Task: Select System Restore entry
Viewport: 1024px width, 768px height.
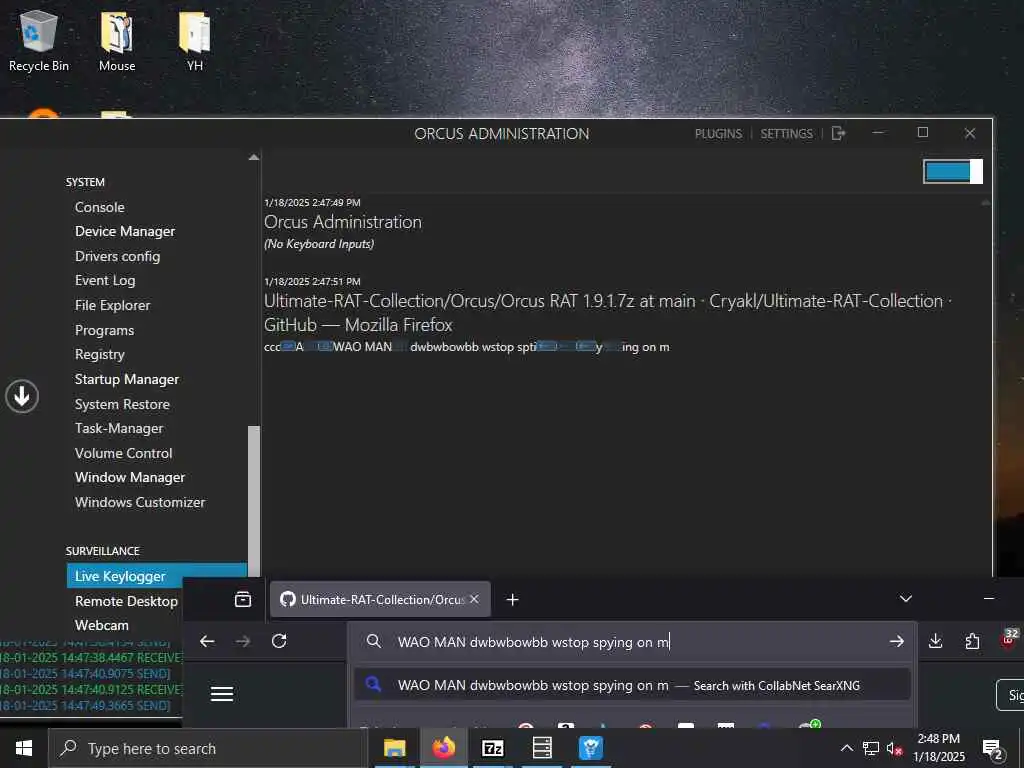Action: 122,404
